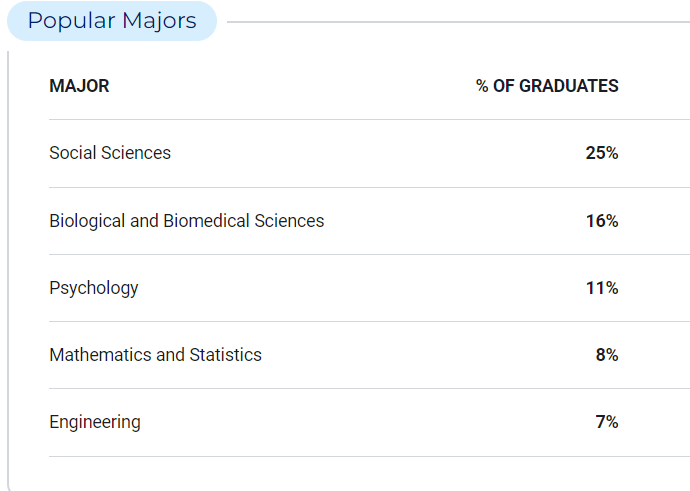Click the word Statistics in fourth row
Image resolution: width=690 pixels, height=491 pixels.
(225, 355)
